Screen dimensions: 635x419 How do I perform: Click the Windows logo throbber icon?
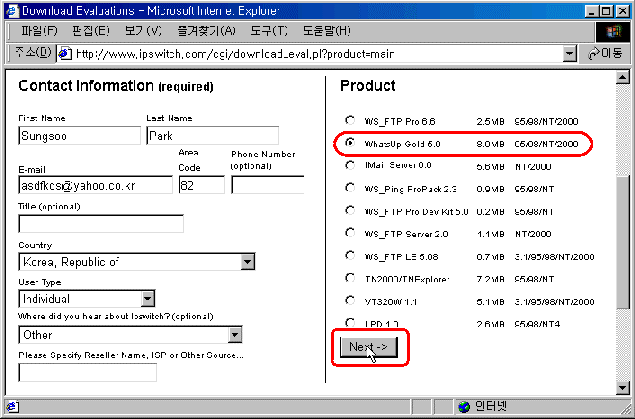pyautogui.click(x=613, y=31)
